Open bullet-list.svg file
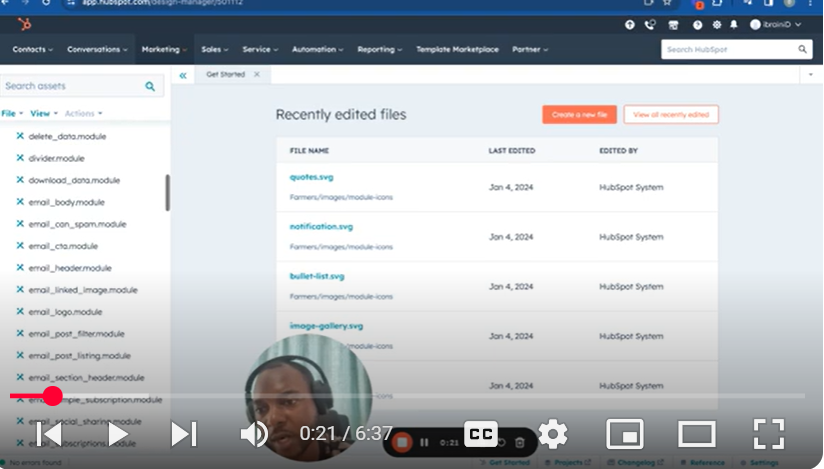Screen dimensions: 824x469 (317, 276)
